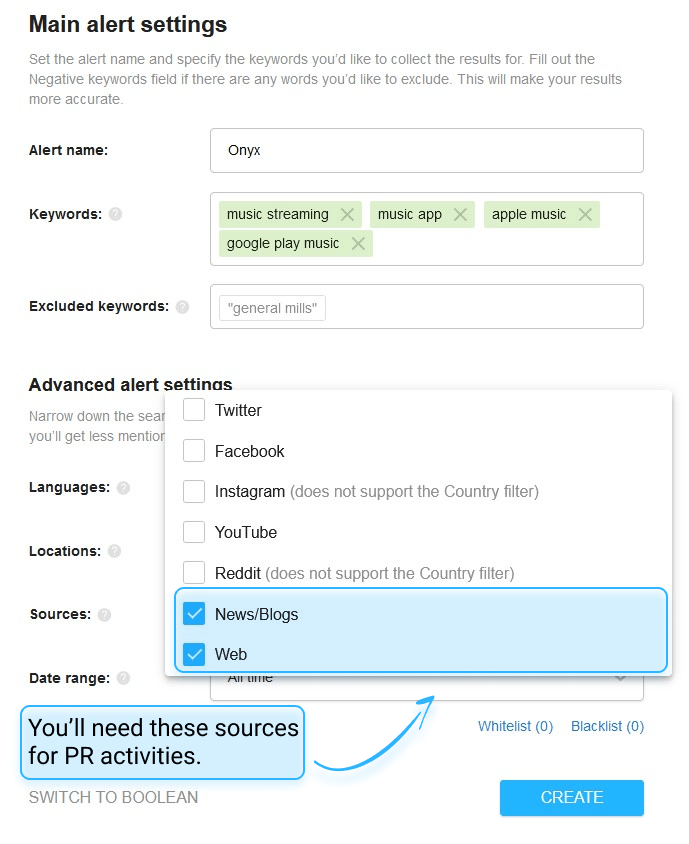Open the Locations help tooltip icon
Viewport: 689px width, 844px height.
point(116,552)
